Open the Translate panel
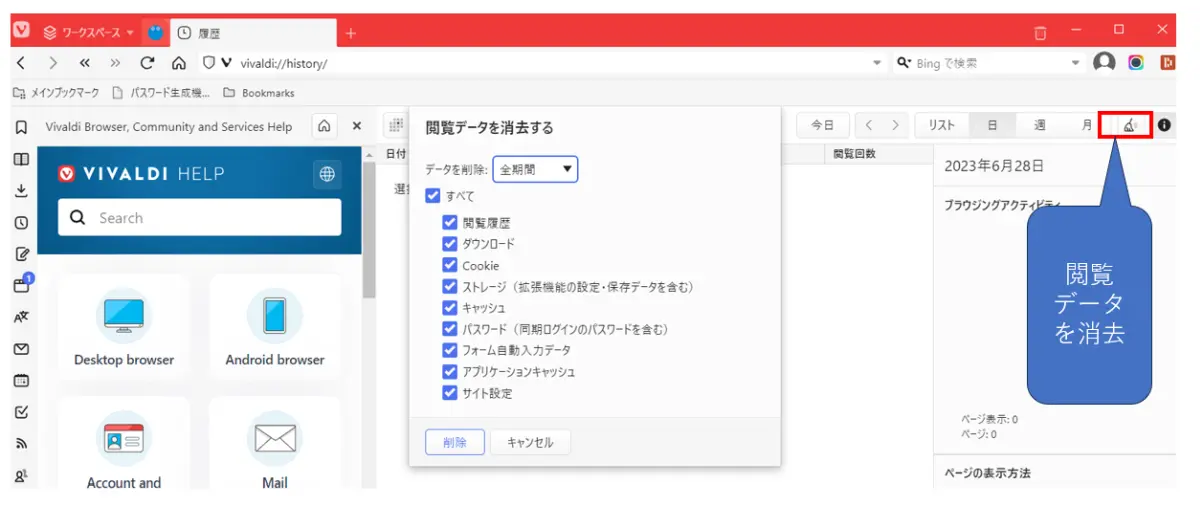This screenshot has width=1200, height=528. pos(21,317)
